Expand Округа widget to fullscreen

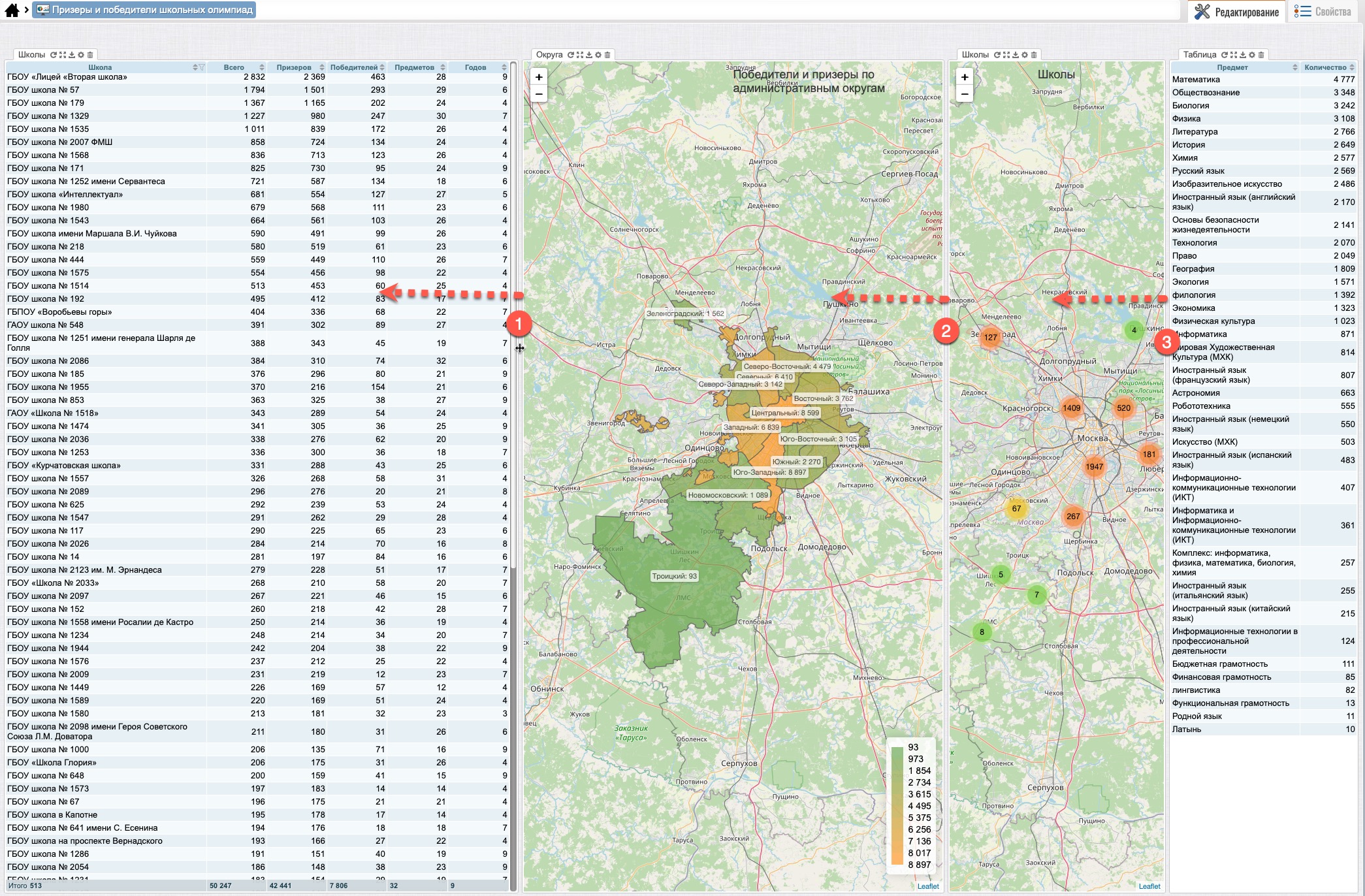[x=580, y=55]
